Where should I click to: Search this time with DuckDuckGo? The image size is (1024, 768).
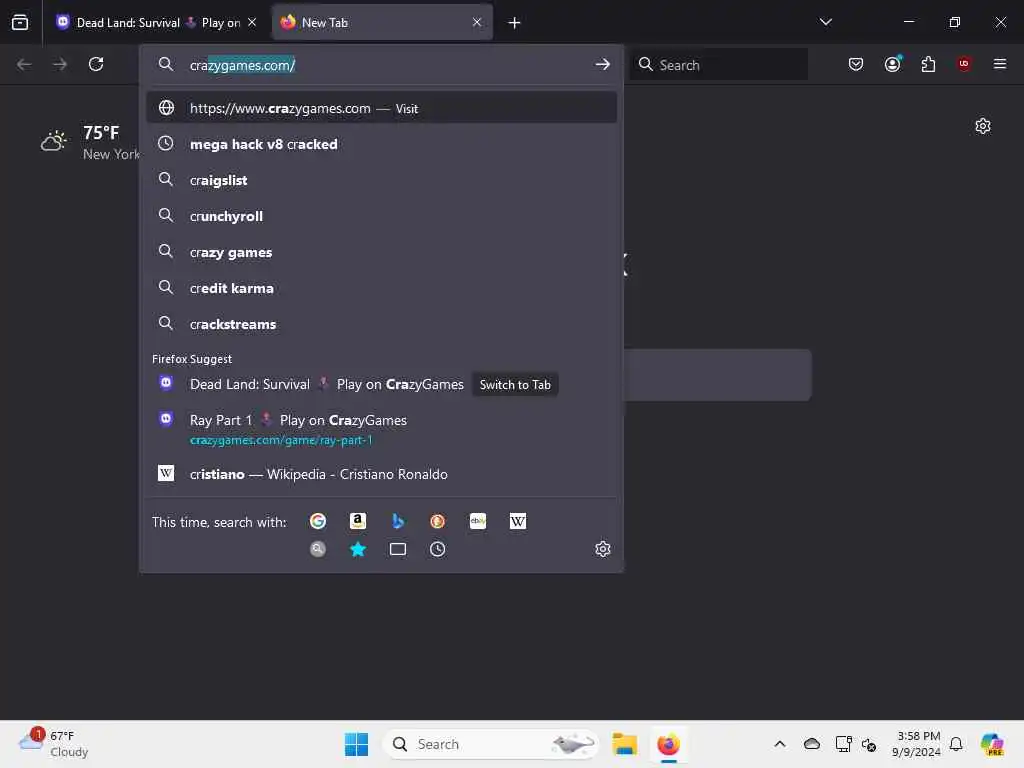(438, 521)
